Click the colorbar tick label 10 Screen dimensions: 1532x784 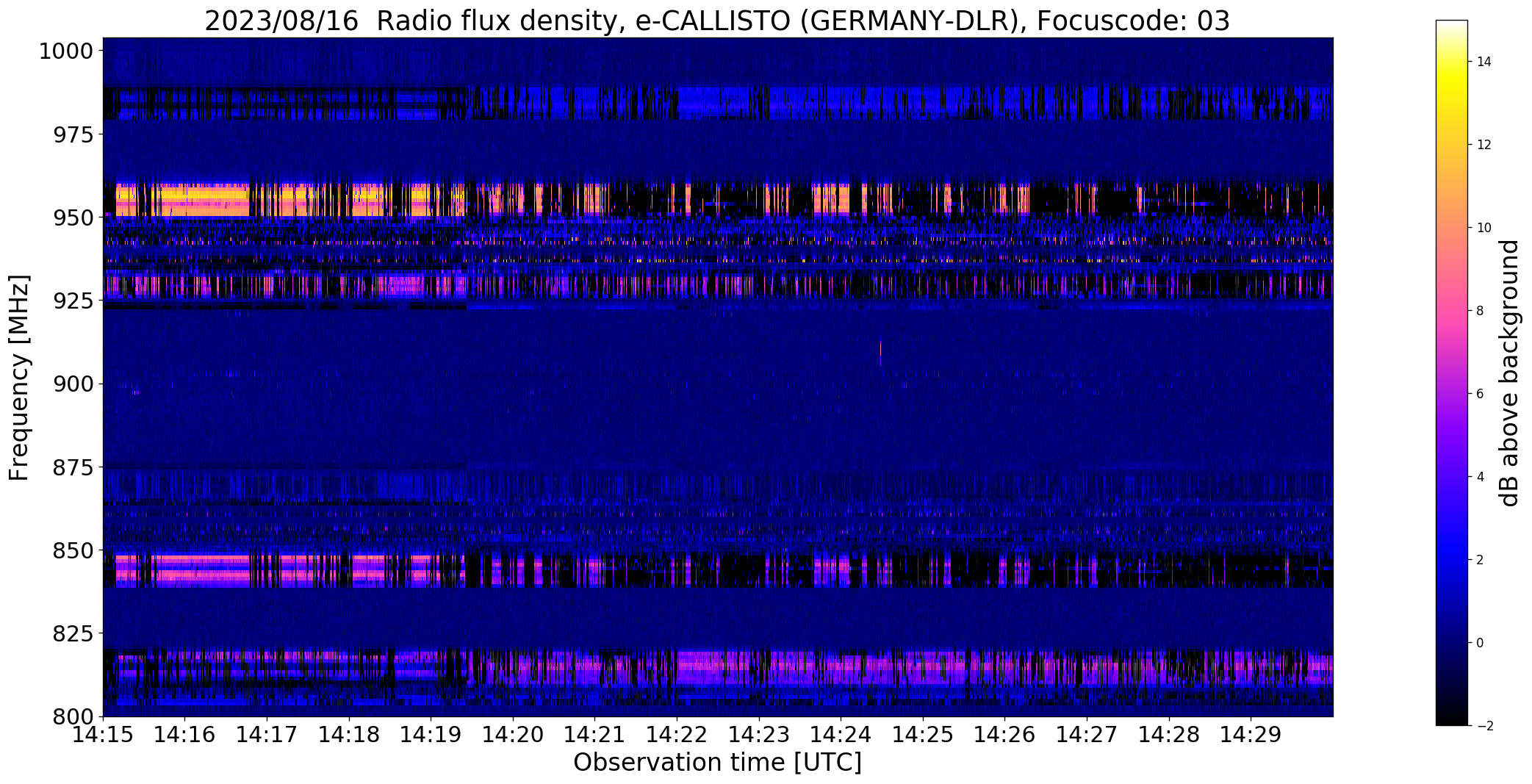[1484, 228]
